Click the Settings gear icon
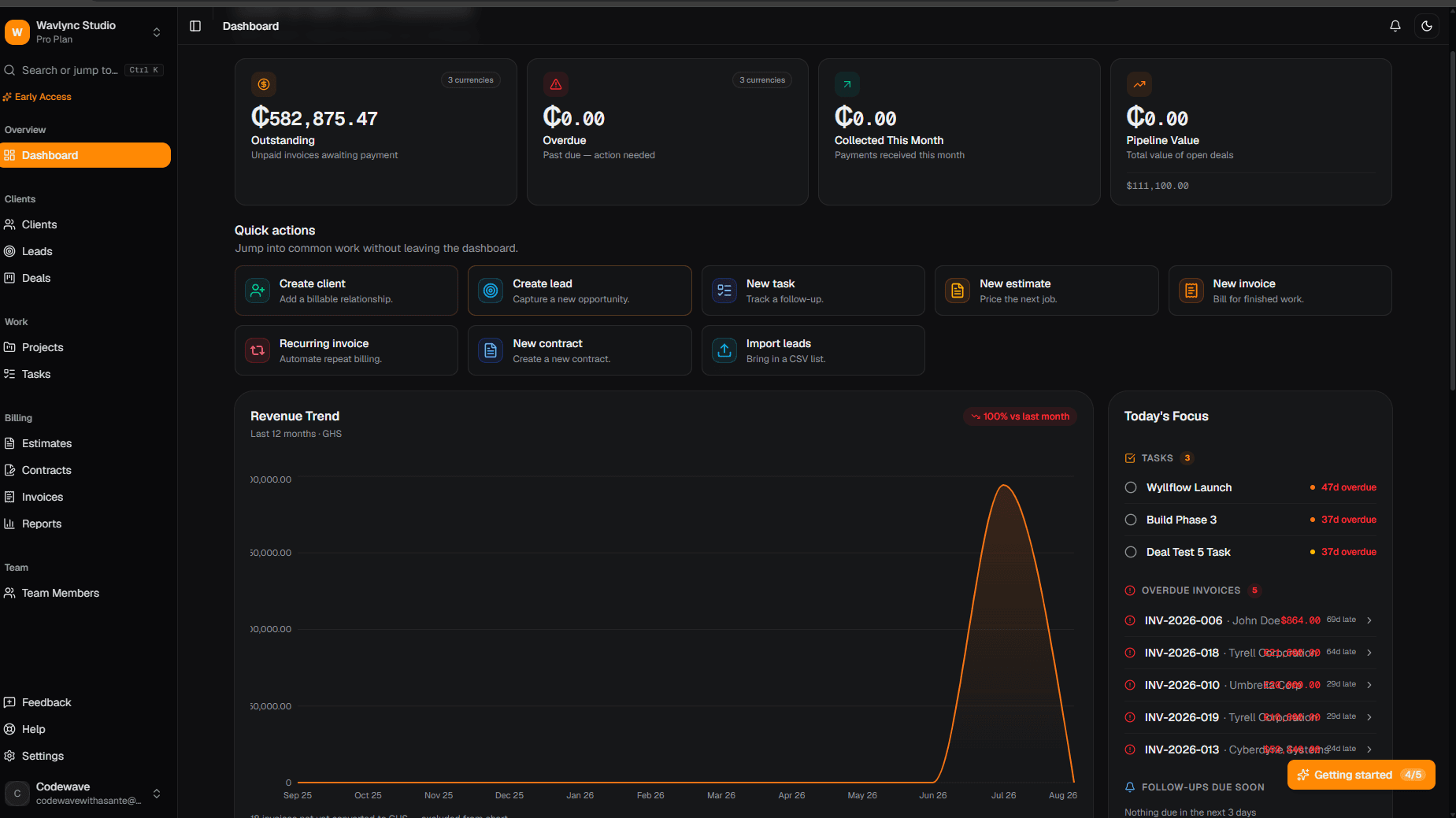This screenshot has height=818, width=1456. [9, 756]
